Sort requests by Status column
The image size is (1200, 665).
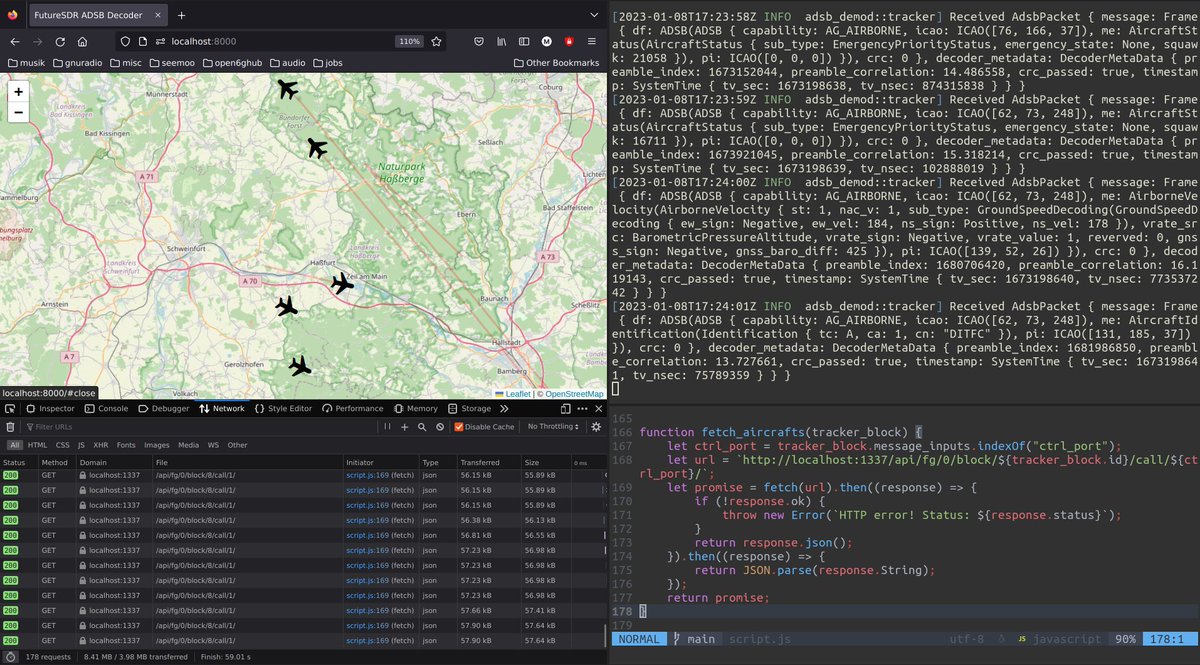click(x=19, y=463)
